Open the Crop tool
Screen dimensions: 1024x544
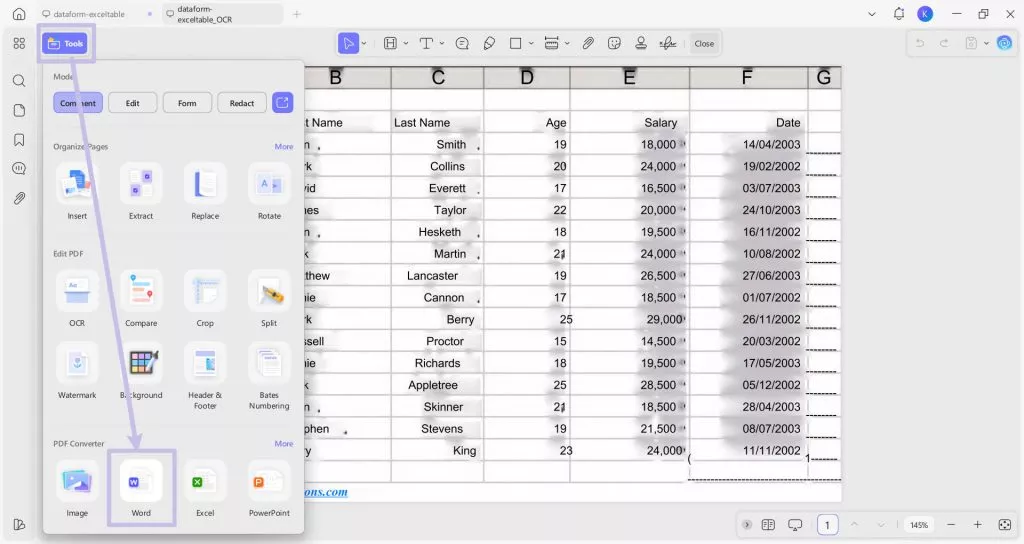coord(205,298)
